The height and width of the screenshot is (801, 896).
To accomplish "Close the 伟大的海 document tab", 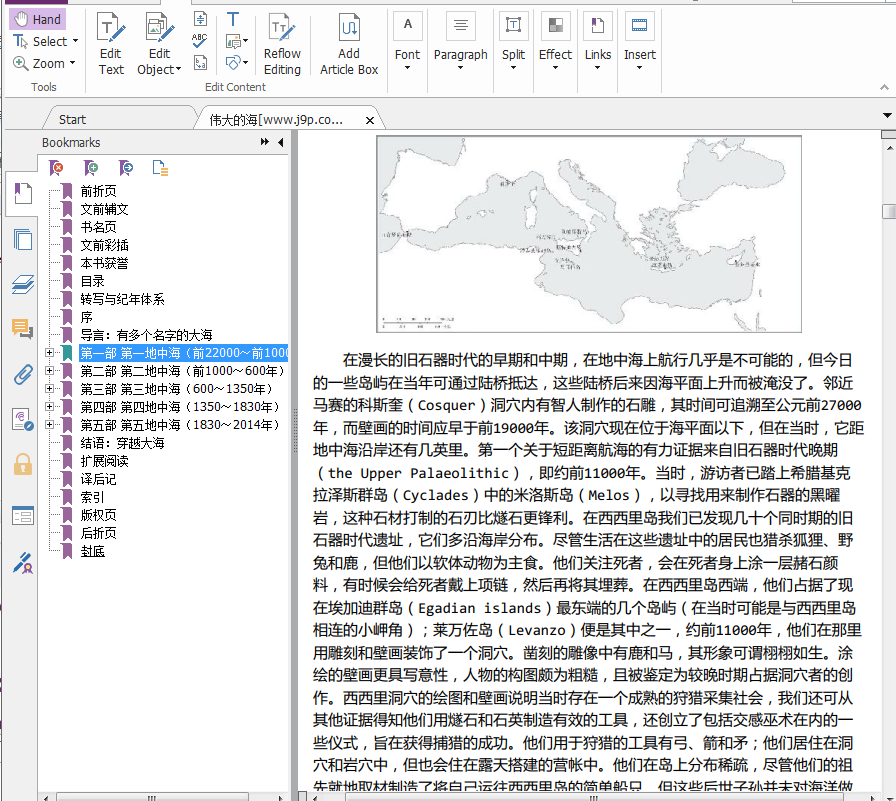I will pos(369,120).
